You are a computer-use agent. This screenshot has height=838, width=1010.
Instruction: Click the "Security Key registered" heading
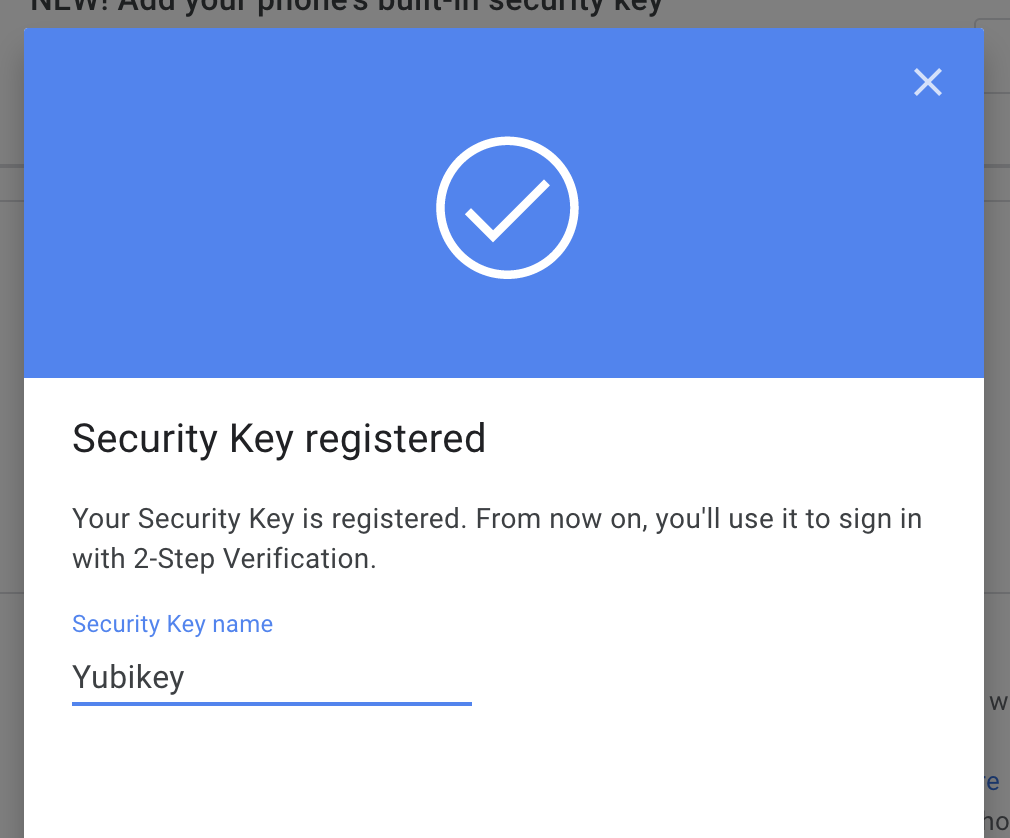(x=279, y=440)
